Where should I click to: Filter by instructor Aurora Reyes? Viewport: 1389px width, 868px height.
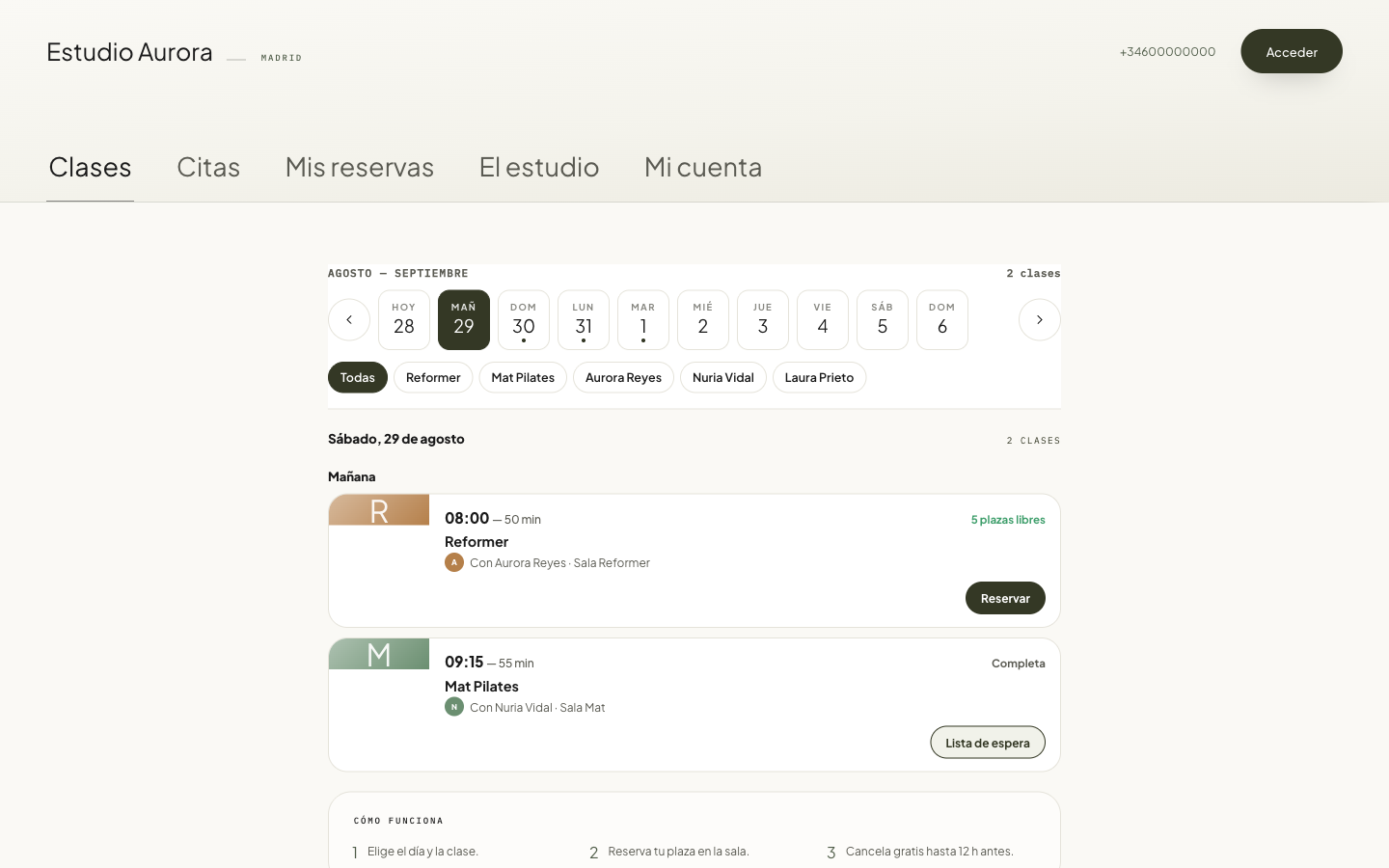(623, 377)
